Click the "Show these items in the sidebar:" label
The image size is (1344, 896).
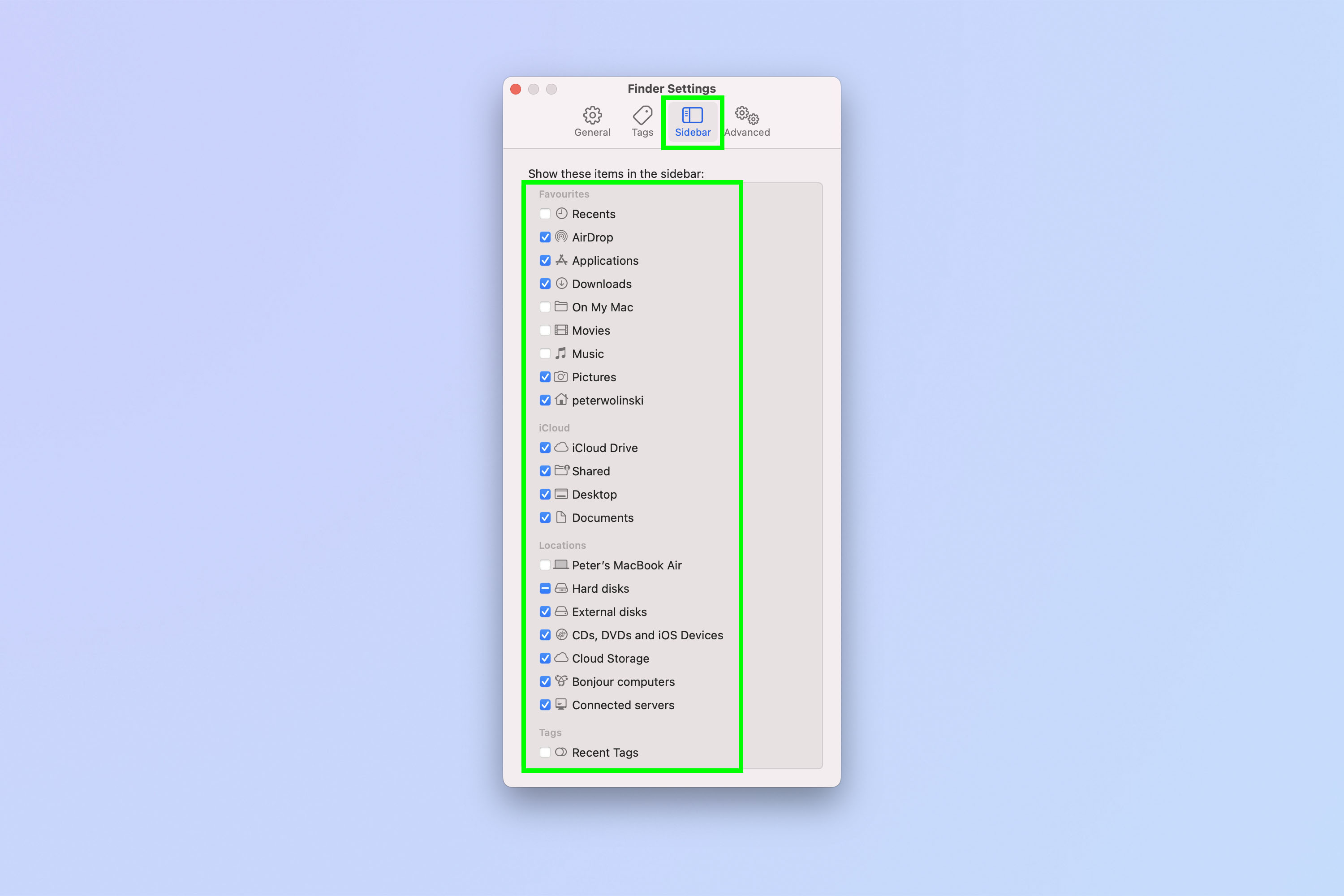click(x=616, y=174)
